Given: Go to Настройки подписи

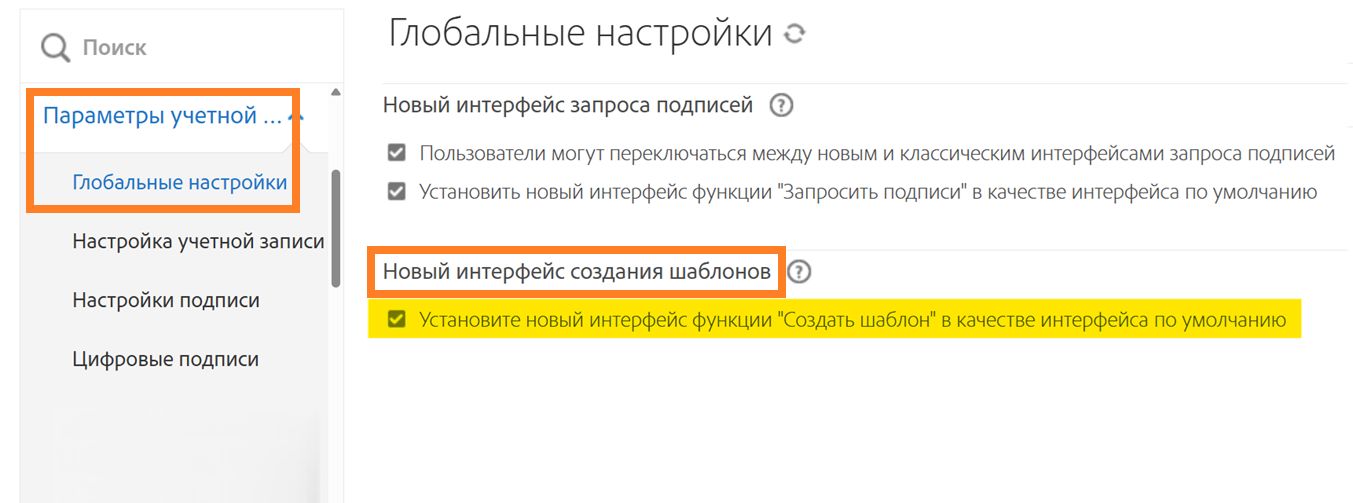Looking at the screenshot, I should [166, 300].
